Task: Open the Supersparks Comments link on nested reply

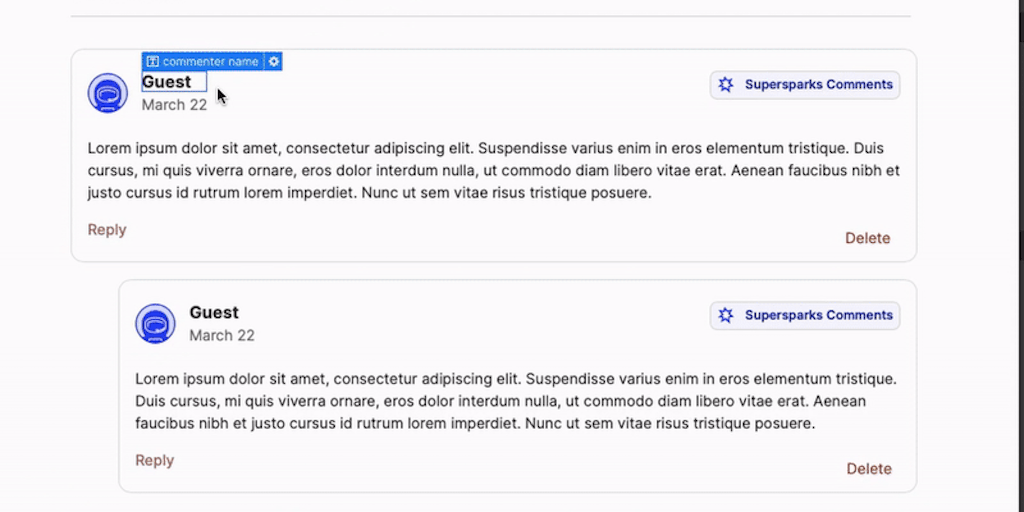Action: click(818, 315)
